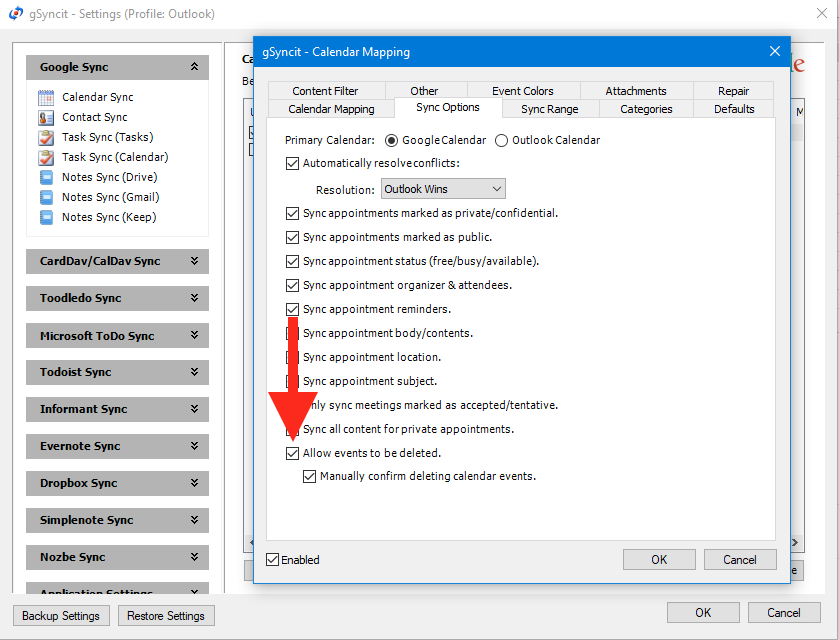Toggle Automatically resolve conflicts checkbox
The image size is (839, 640).
click(x=292, y=163)
